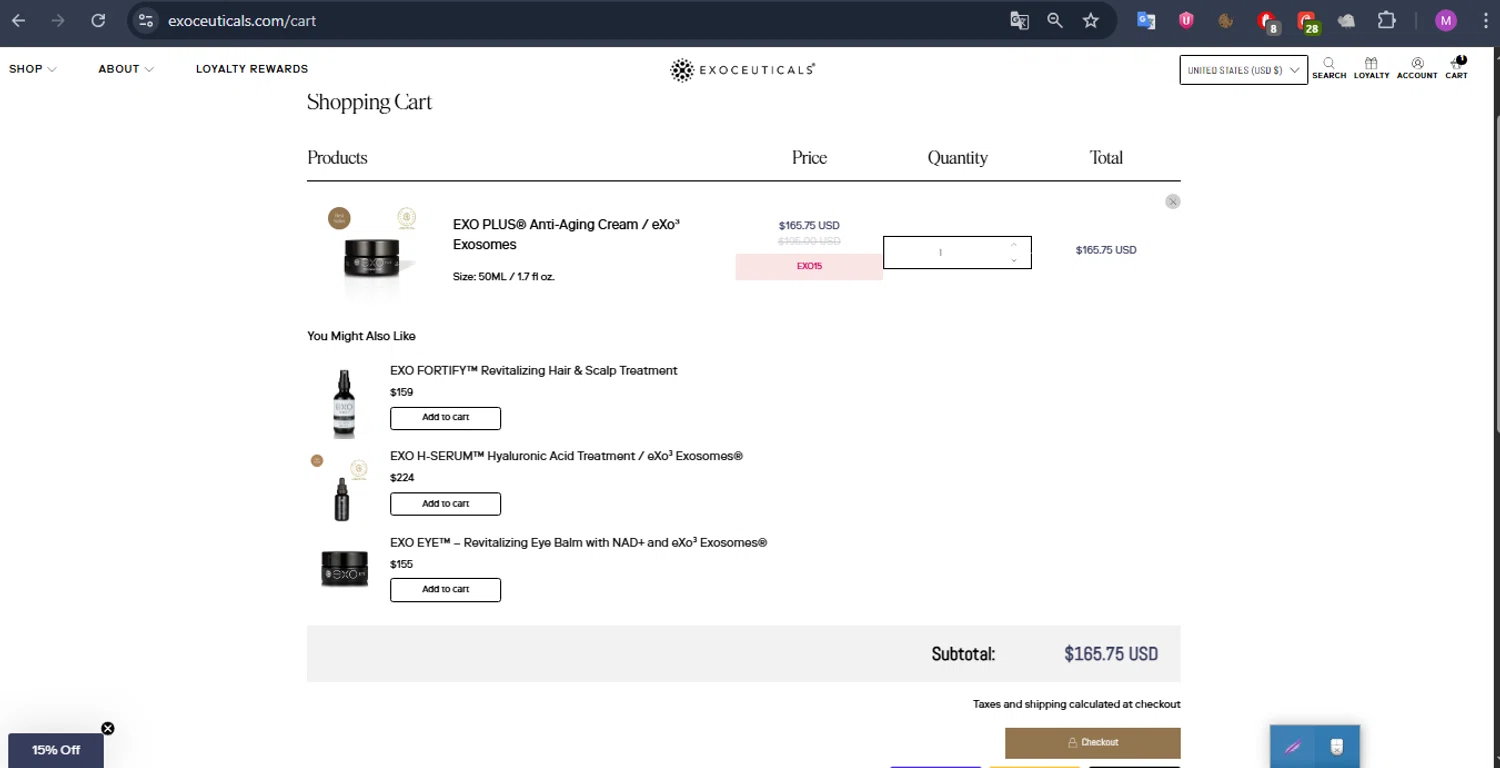Click the 'You Might Also Like' heading
The height and width of the screenshot is (768, 1500).
[x=361, y=336]
